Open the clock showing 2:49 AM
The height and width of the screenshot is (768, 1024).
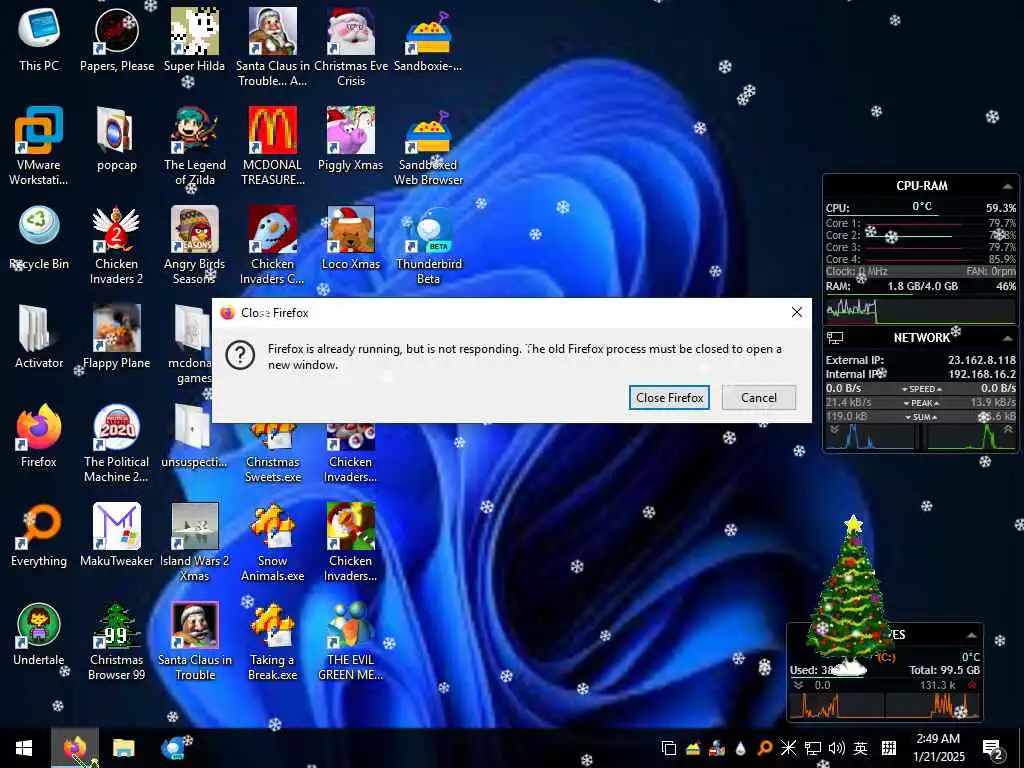[938, 748]
